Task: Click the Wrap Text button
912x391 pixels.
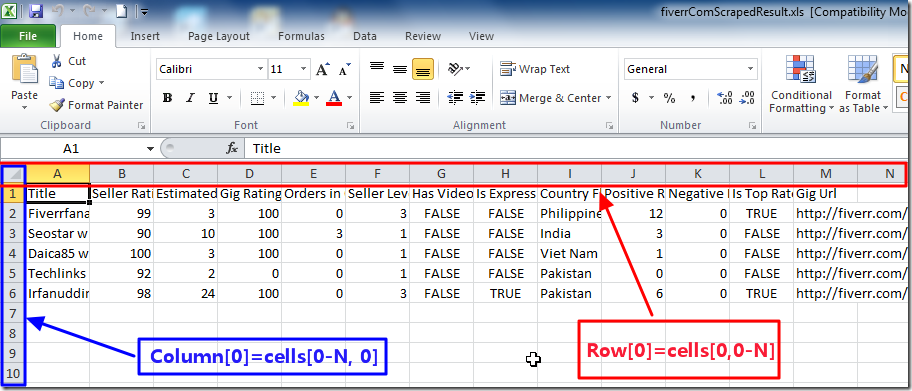Action: pyautogui.click(x=536, y=69)
